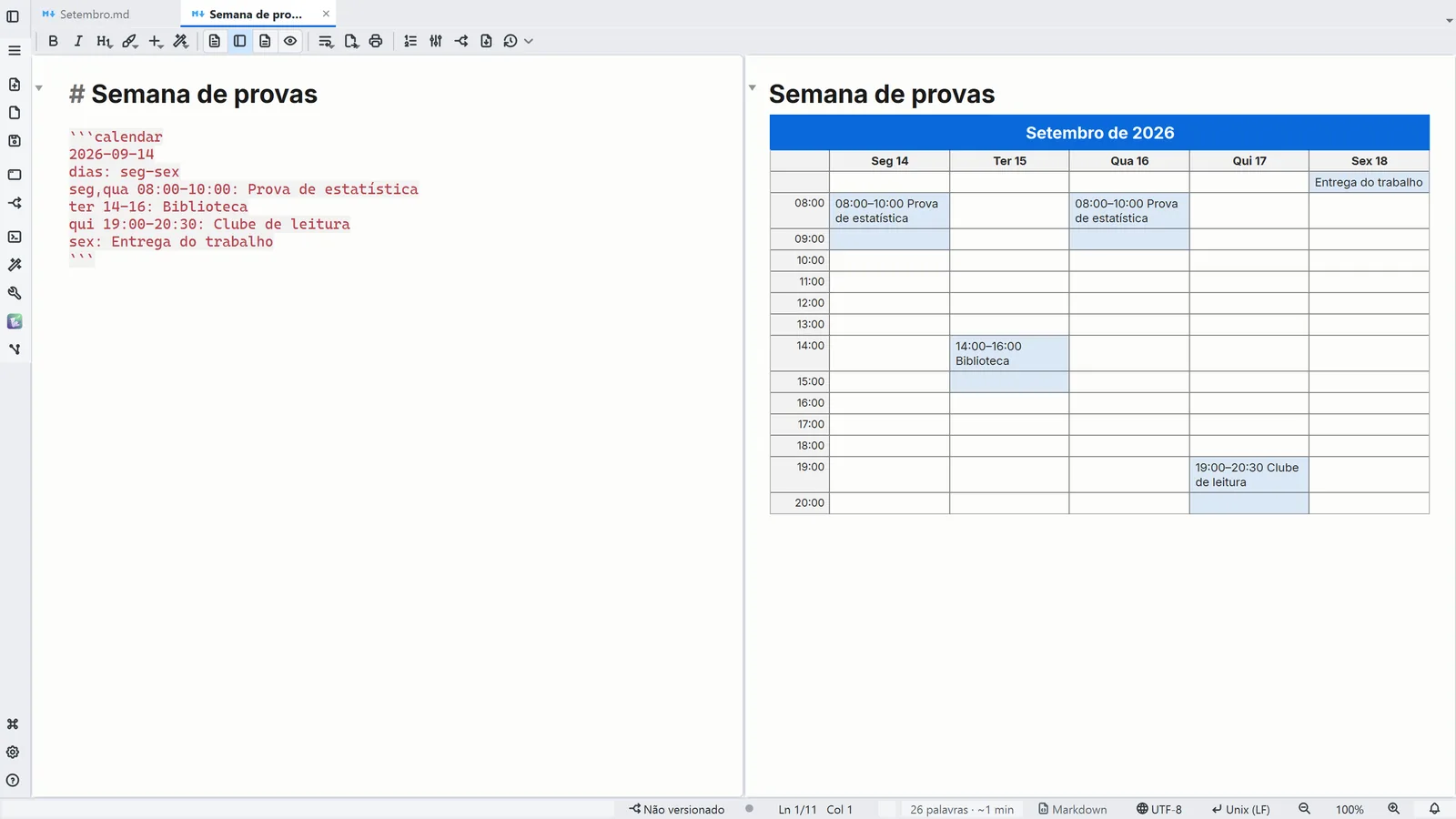Viewport: 1456px width, 819px height.
Task: Open the heading level menu
Action: (104, 41)
